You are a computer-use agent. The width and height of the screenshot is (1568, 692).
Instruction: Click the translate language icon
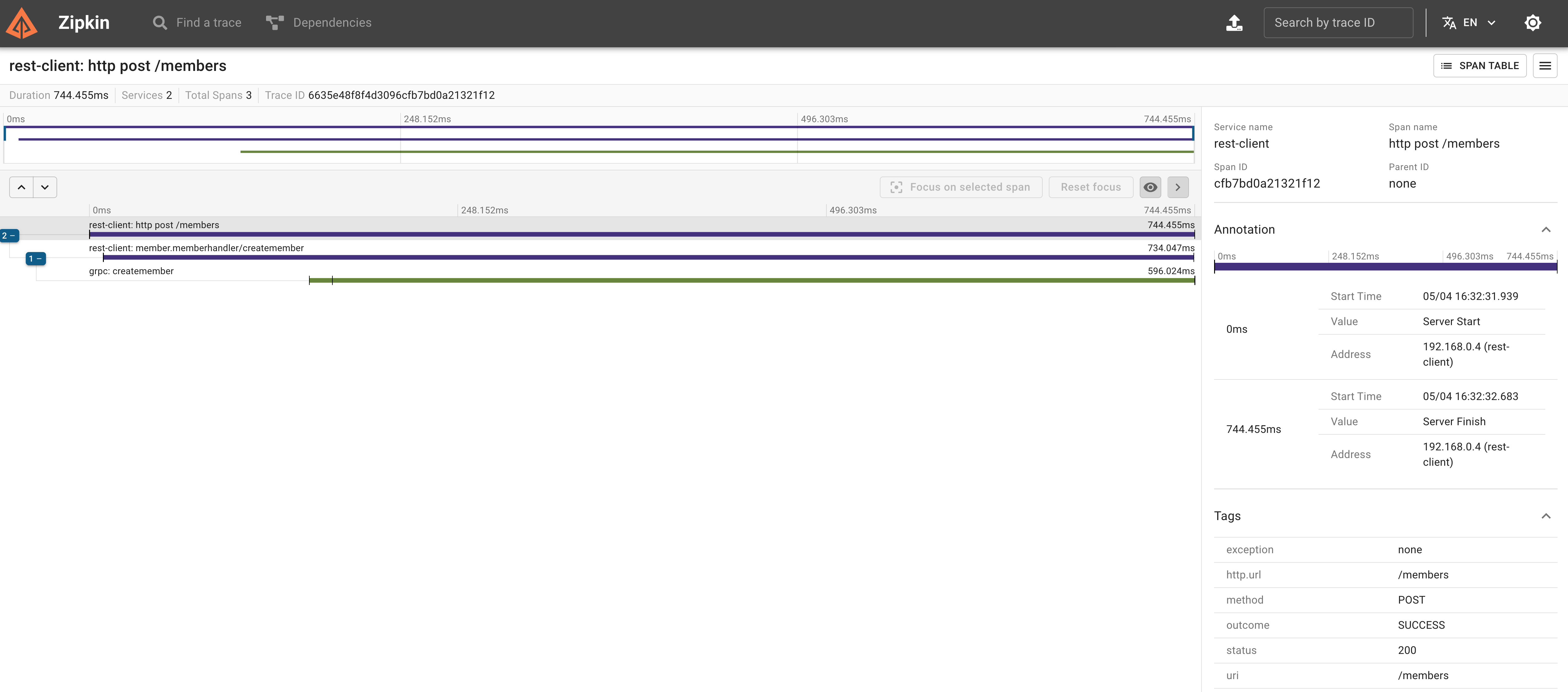click(1449, 23)
